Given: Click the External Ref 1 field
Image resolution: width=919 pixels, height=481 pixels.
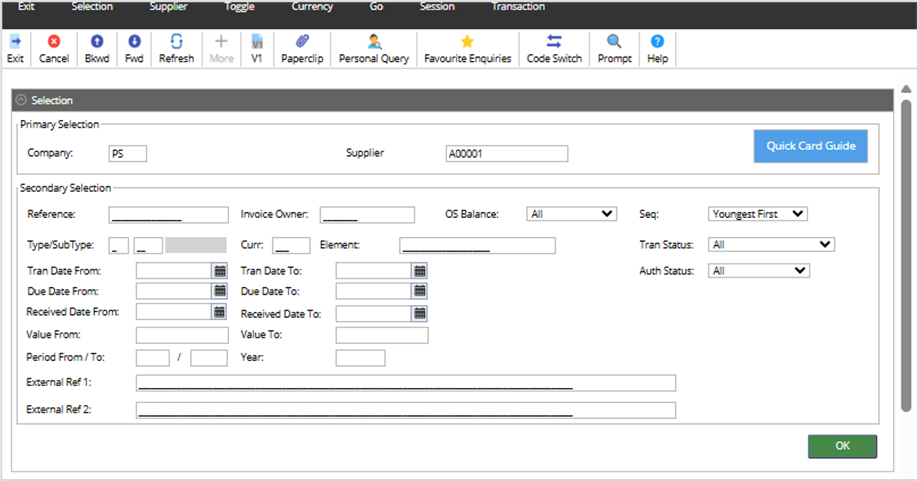Looking at the screenshot, I should tap(406, 383).
